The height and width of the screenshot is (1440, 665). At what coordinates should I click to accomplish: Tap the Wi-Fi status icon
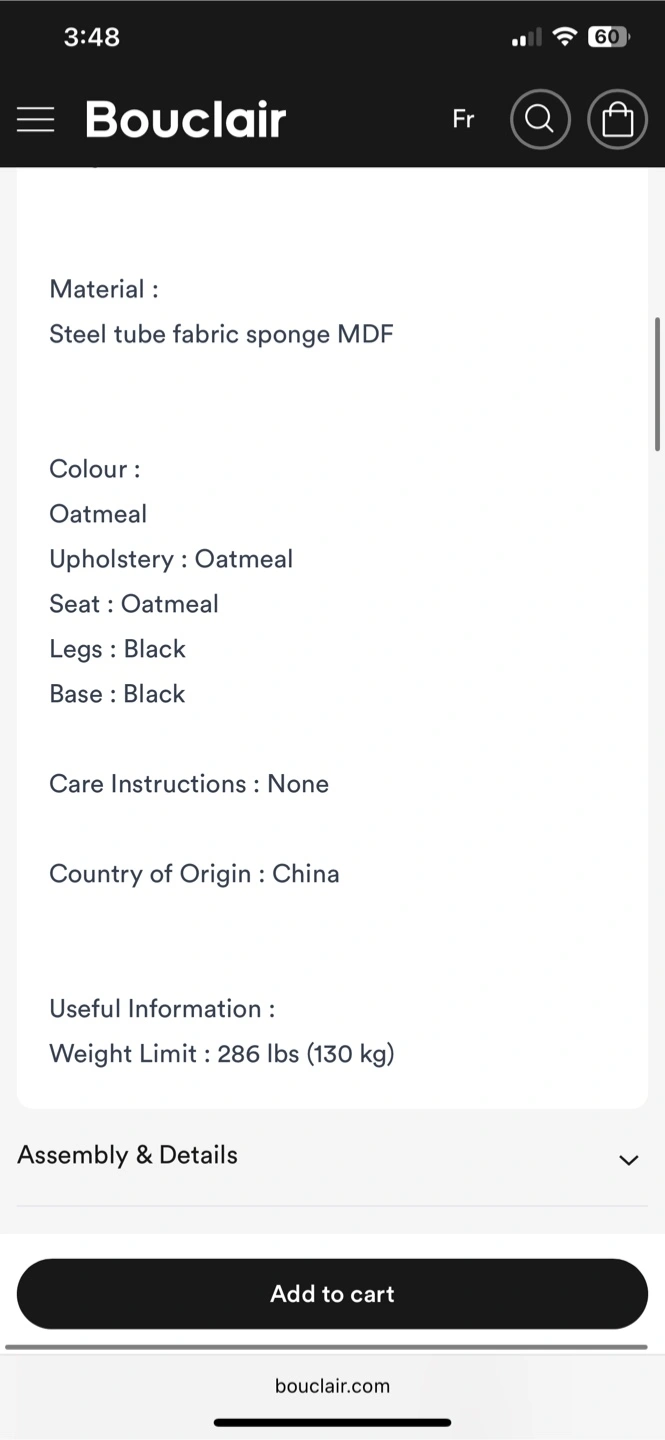565,37
